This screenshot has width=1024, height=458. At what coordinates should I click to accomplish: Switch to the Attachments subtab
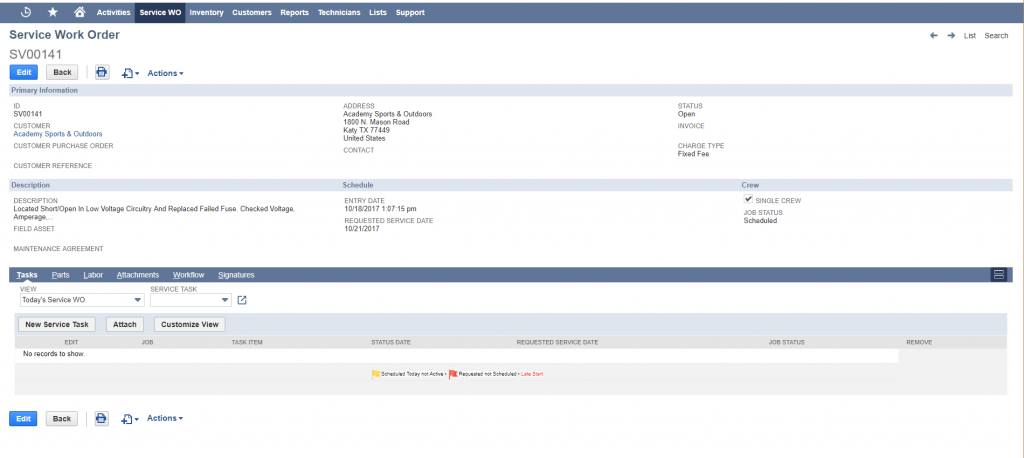click(x=137, y=274)
